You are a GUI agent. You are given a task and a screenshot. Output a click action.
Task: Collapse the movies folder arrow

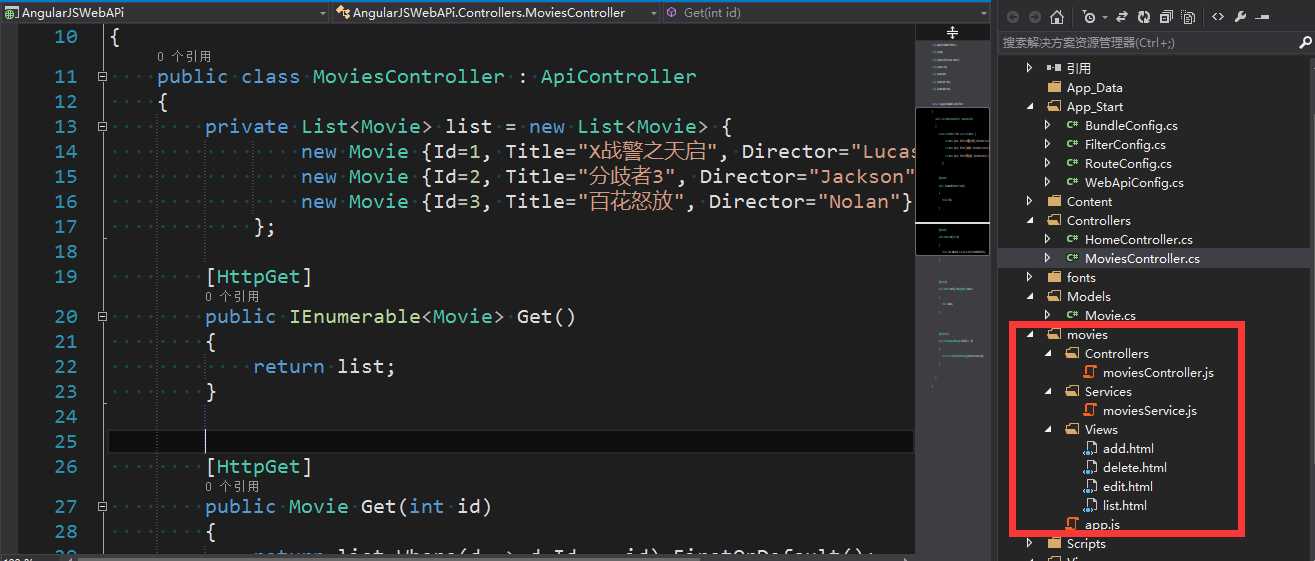click(1030, 334)
